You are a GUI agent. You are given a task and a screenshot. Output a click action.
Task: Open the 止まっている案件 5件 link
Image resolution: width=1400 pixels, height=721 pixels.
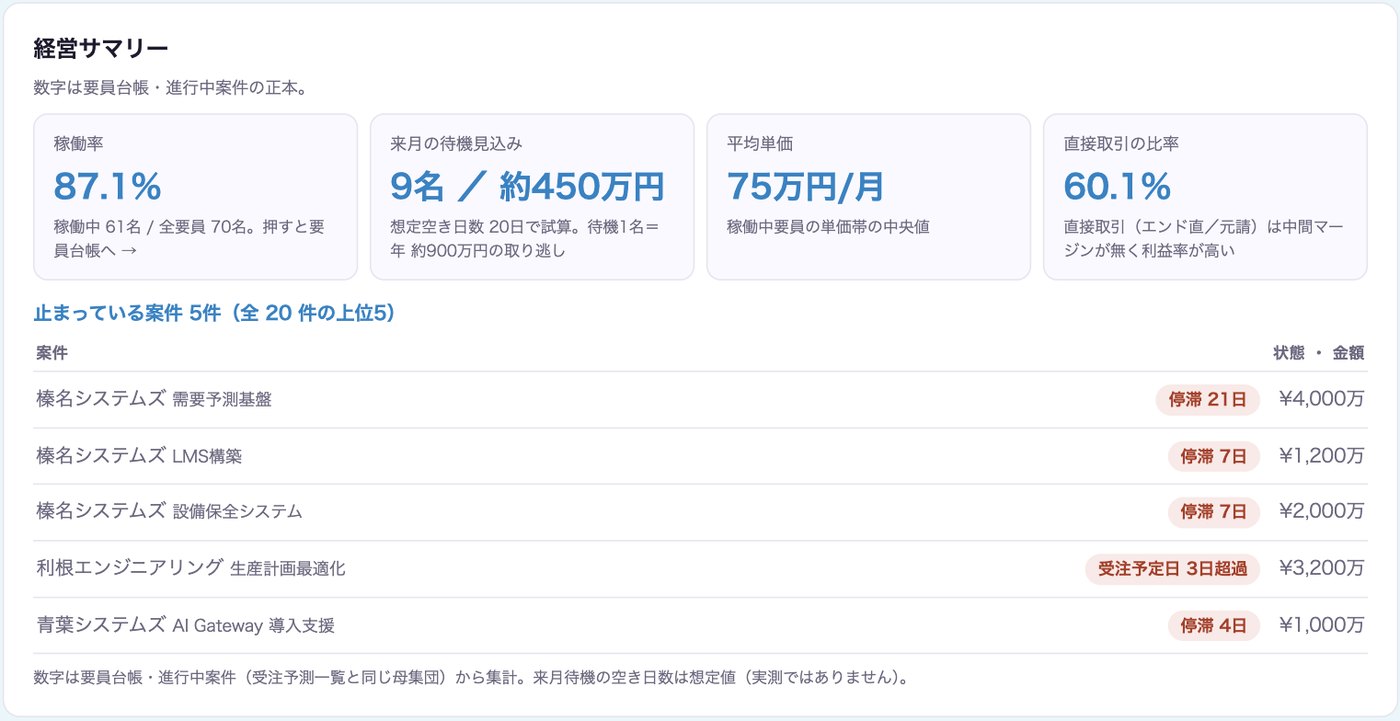(215, 313)
